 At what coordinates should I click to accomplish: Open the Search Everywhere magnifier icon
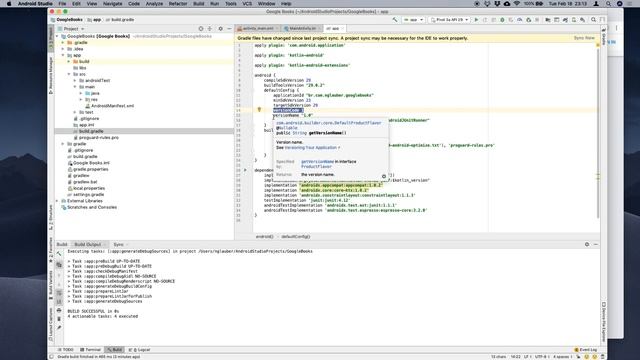pos(593,20)
